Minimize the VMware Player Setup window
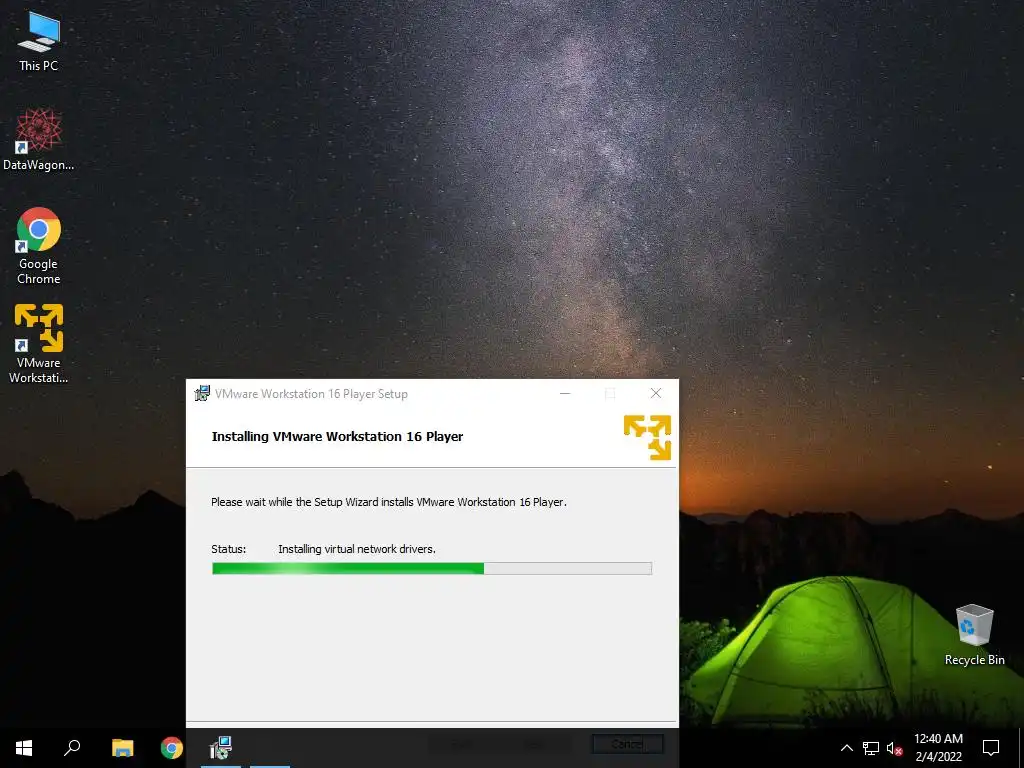 pyautogui.click(x=565, y=393)
